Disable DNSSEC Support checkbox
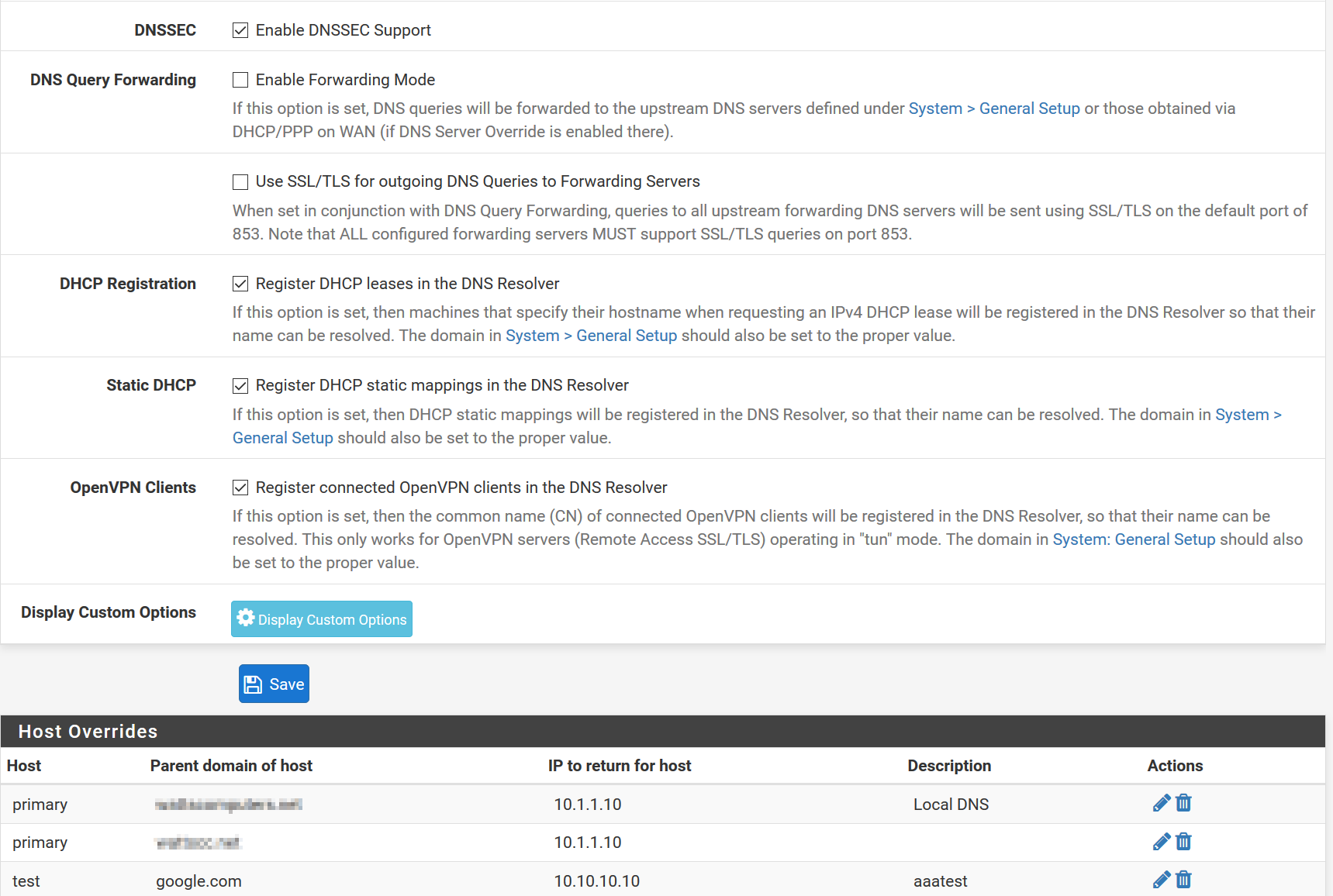 click(x=240, y=30)
